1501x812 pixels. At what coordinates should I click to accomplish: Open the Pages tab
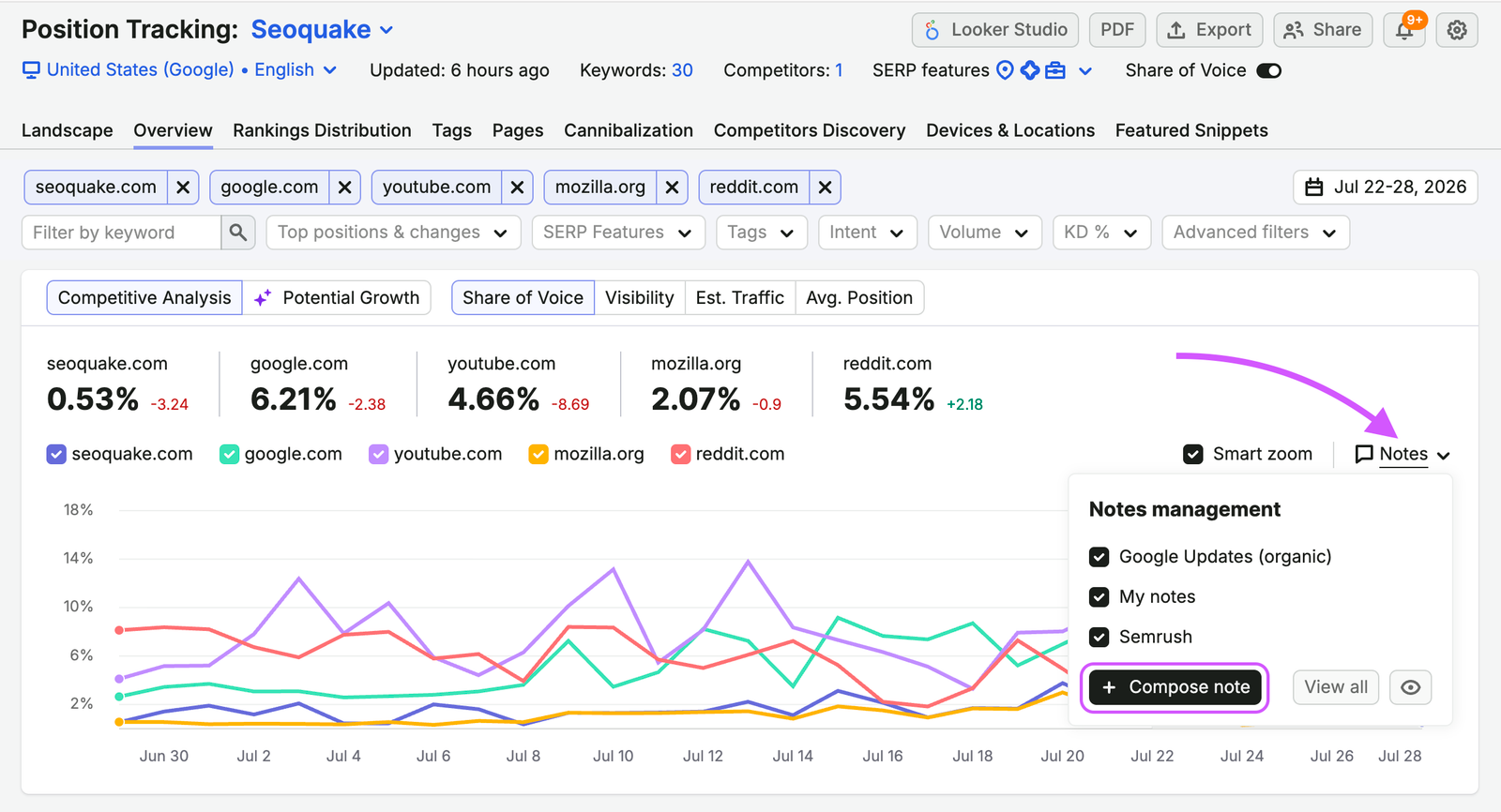pos(518,130)
